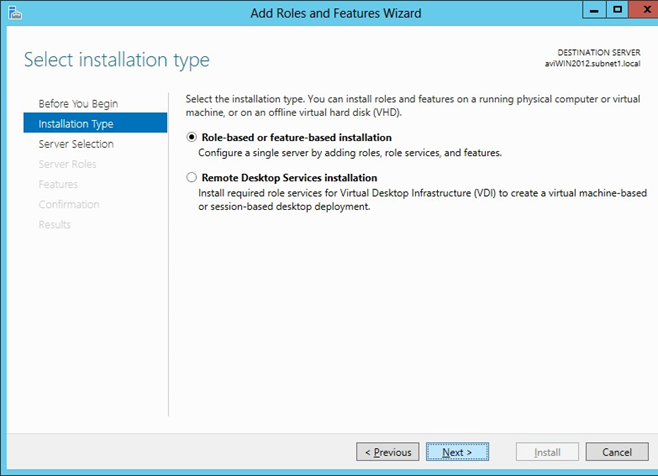
Task: Jump to the Confirmation step
Action: pos(69,204)
